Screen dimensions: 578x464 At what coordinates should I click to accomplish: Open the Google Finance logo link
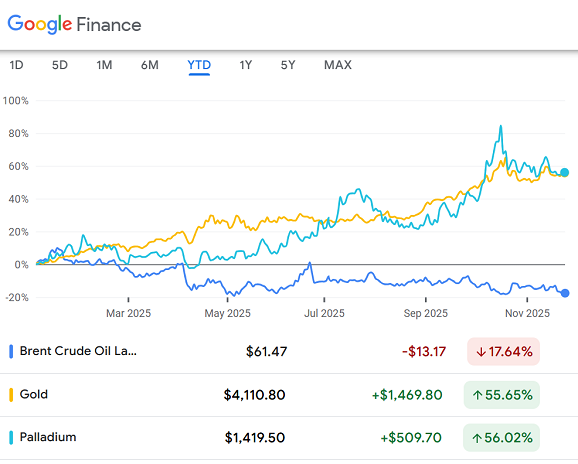74,25
